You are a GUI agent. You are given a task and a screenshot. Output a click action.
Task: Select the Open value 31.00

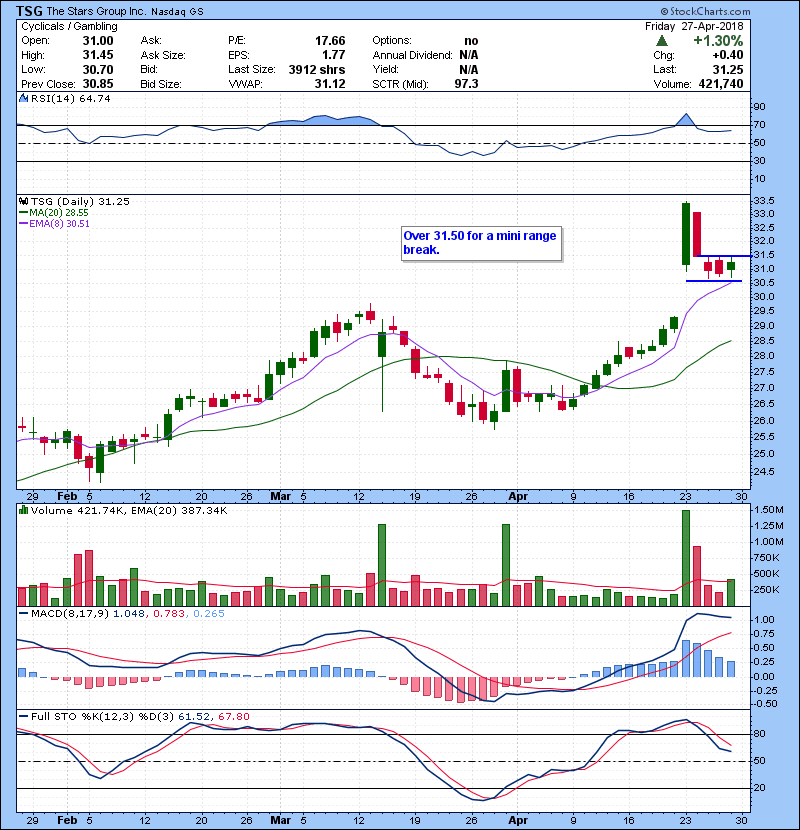(98, 41)
